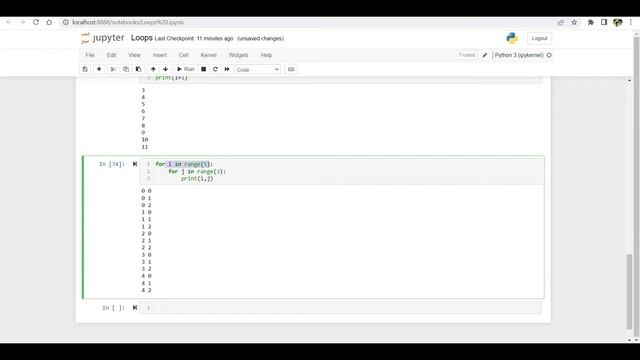Copy selected cells icon
This screenshot has height=360, width=640.
pyautogui.click(x=126, y=69)
